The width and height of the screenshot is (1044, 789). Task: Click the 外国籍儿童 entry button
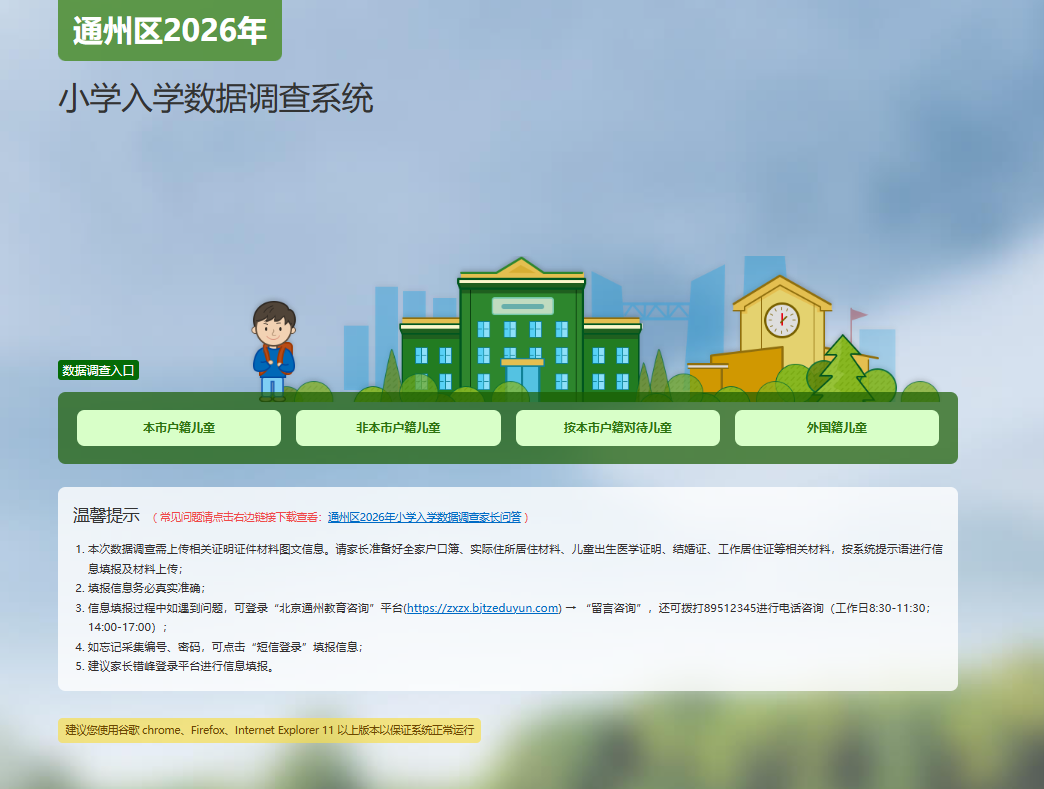tap(836, 428)
